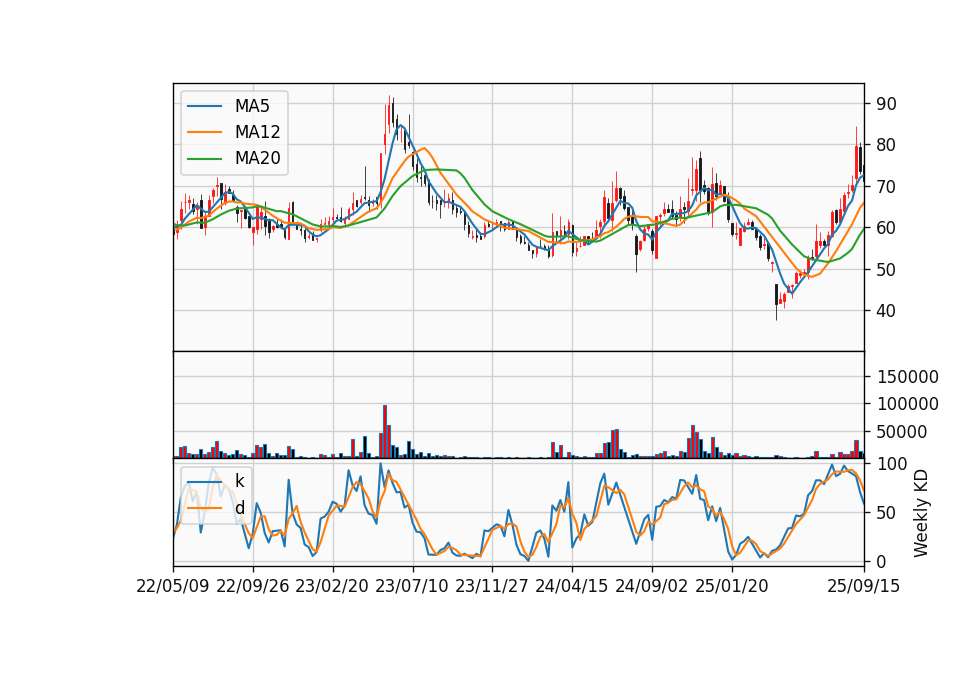Click the 22/05/09 date label on the x-axis
Image resolution: width=960 pixels, height=690 pixels.
tap(173, 586)
